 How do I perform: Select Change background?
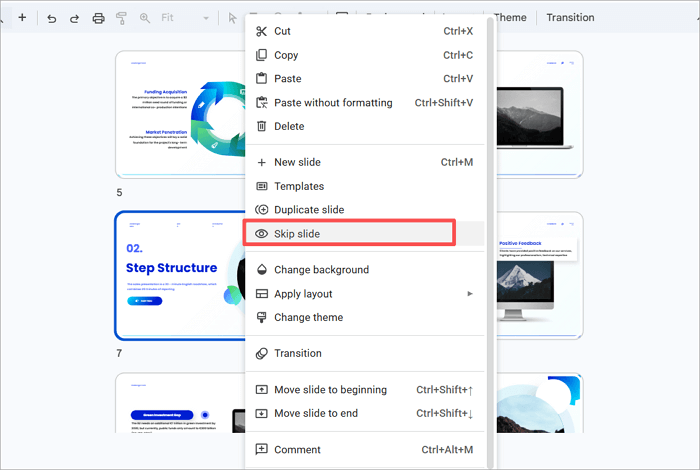pos(365,270)
